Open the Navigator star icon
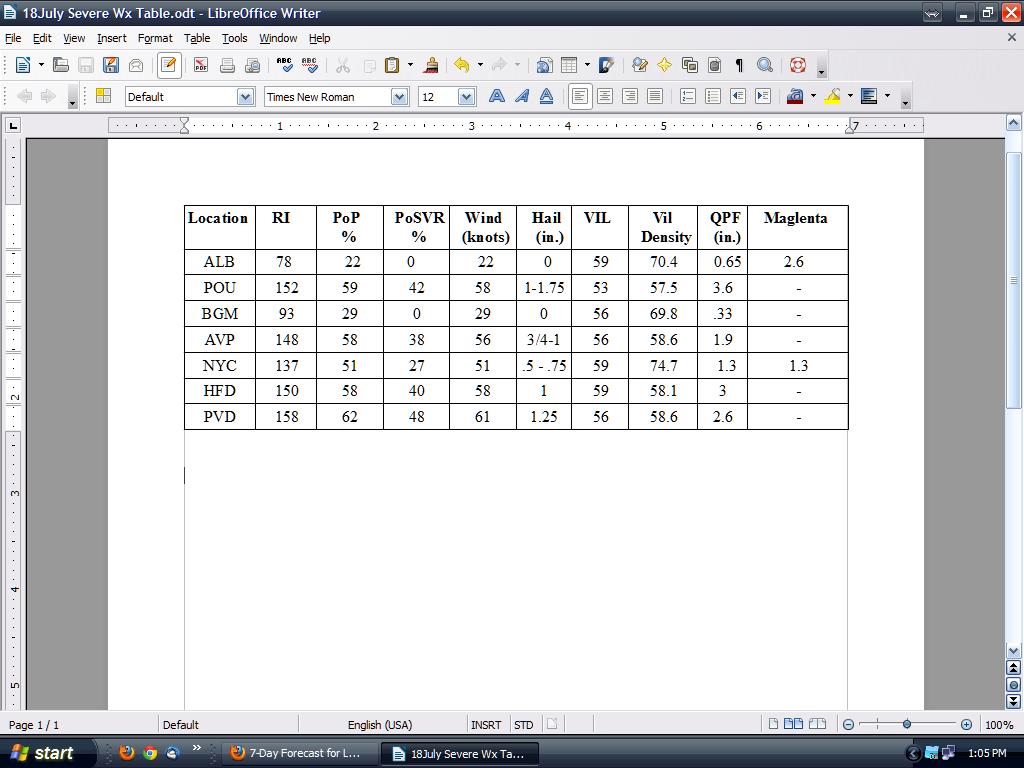 (x=664, y=65)
